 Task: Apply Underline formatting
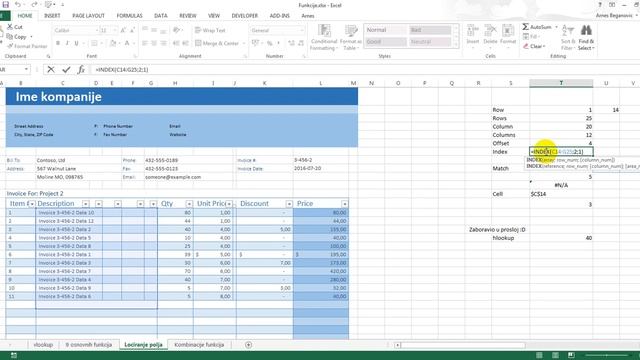[x=76, y=43]
